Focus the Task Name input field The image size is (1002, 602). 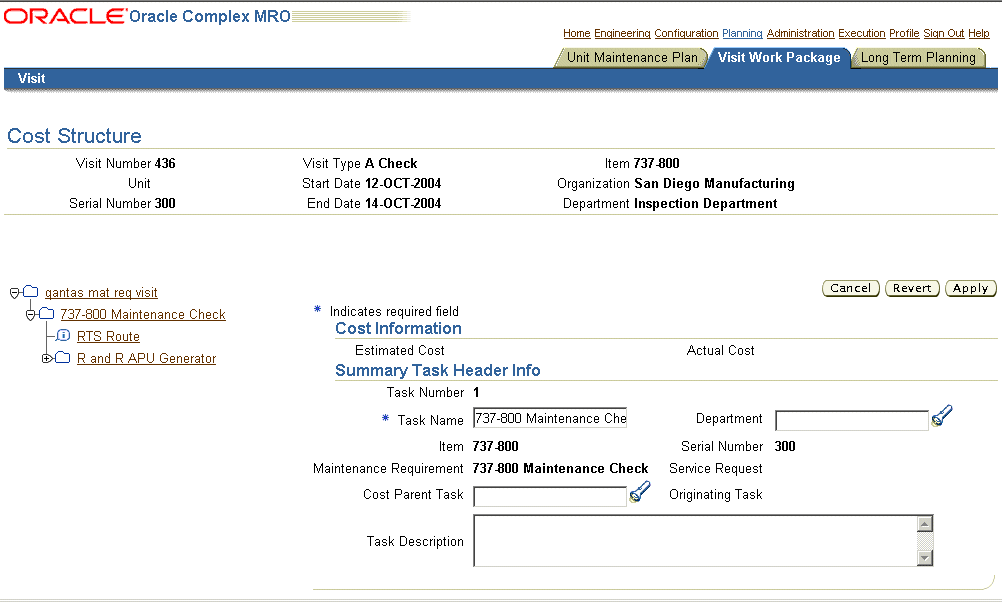(550, 418)
